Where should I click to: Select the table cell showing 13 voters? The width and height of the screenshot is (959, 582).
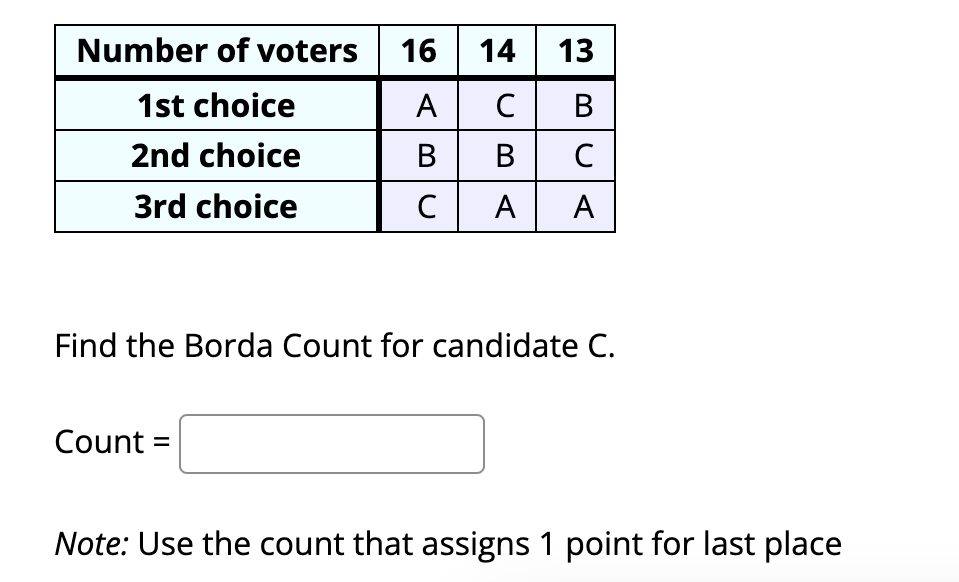575,50
